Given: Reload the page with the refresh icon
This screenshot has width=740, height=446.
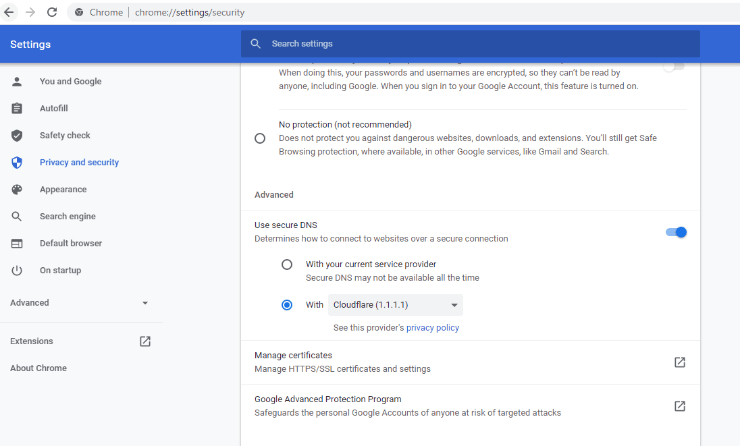Looking at the screenshot, I should point(51,12).
